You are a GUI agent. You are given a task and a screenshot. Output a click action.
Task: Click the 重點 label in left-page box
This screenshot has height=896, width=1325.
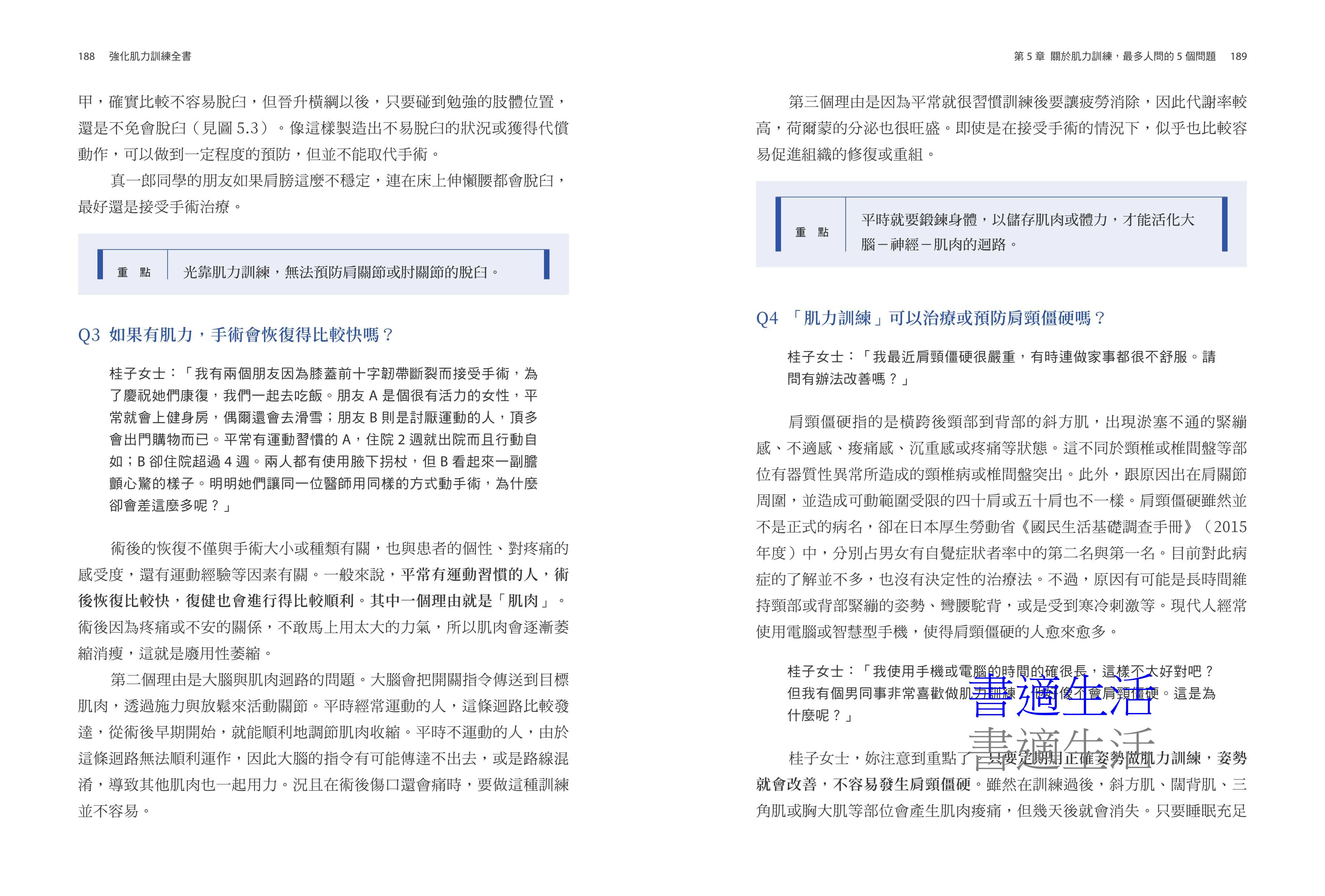[x=134, y=272]
